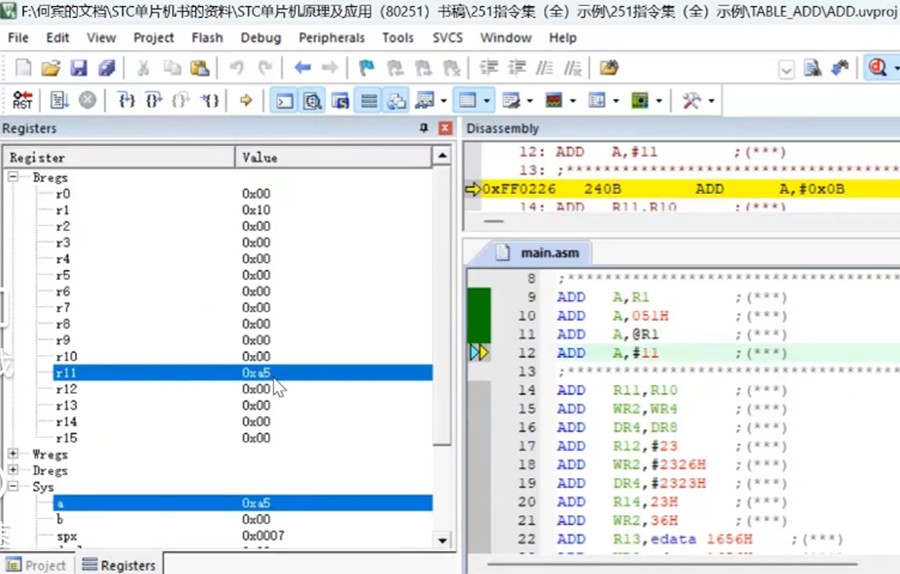The image size is (900, 574).
Task: Switch to the Project tab
Action: pos(37,565)
